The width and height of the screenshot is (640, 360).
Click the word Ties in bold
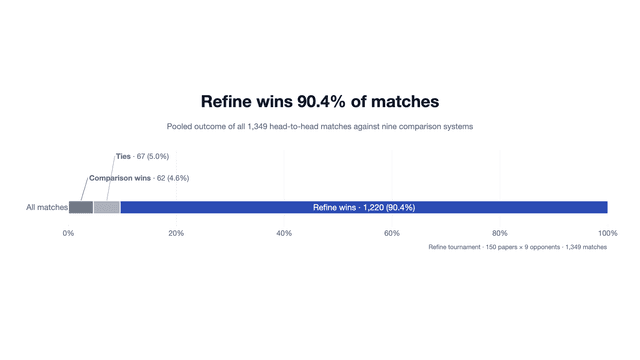(123, 156)
